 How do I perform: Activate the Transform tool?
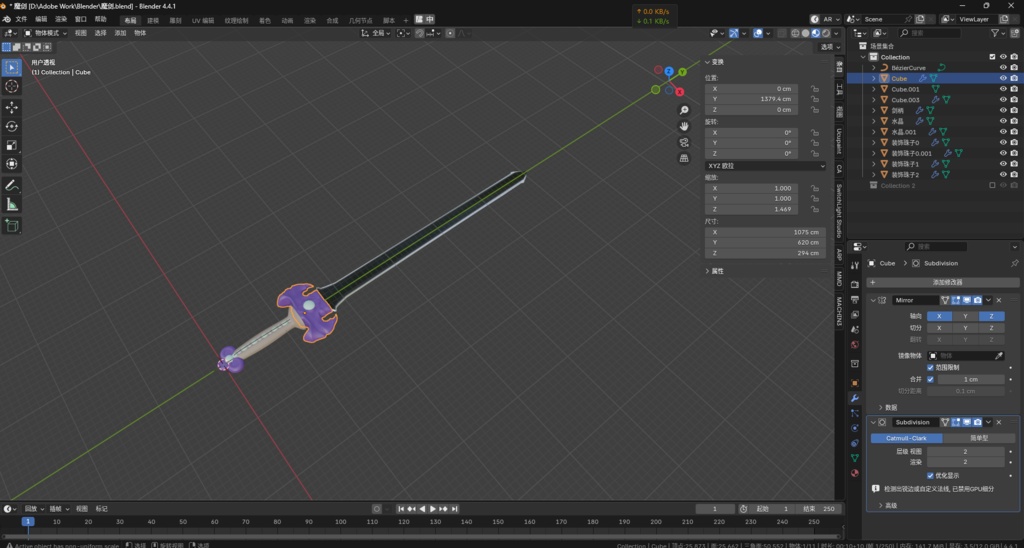[x=12, y=164]
